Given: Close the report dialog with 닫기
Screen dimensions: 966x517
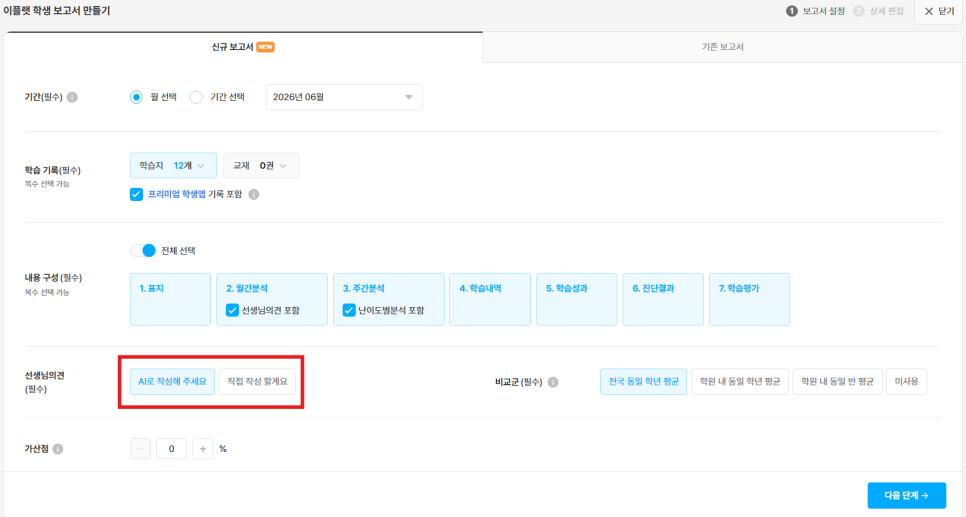Looking at the screenshot, I should [x=939, y=11].
